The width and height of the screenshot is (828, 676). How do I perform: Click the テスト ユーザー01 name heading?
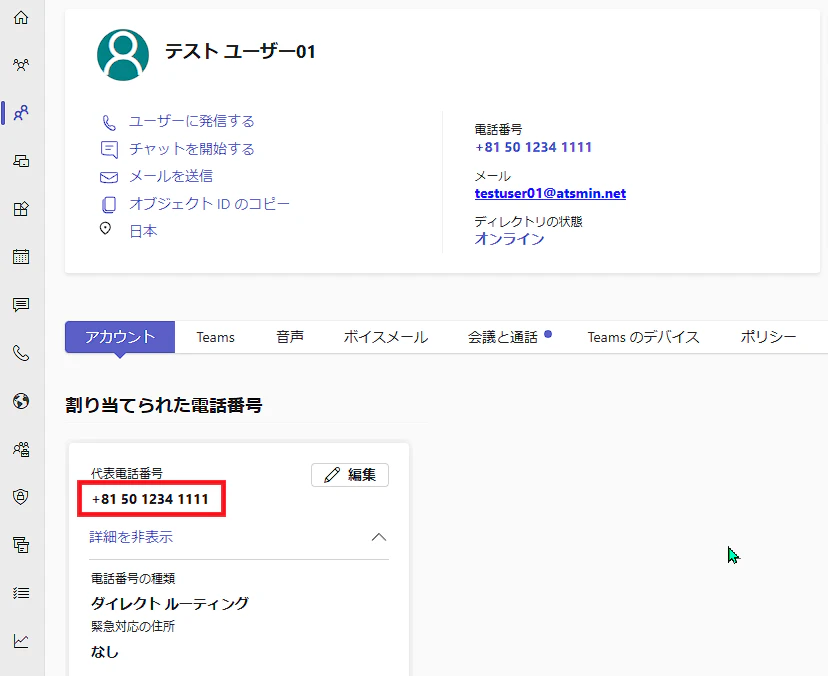tap(240, 52)
